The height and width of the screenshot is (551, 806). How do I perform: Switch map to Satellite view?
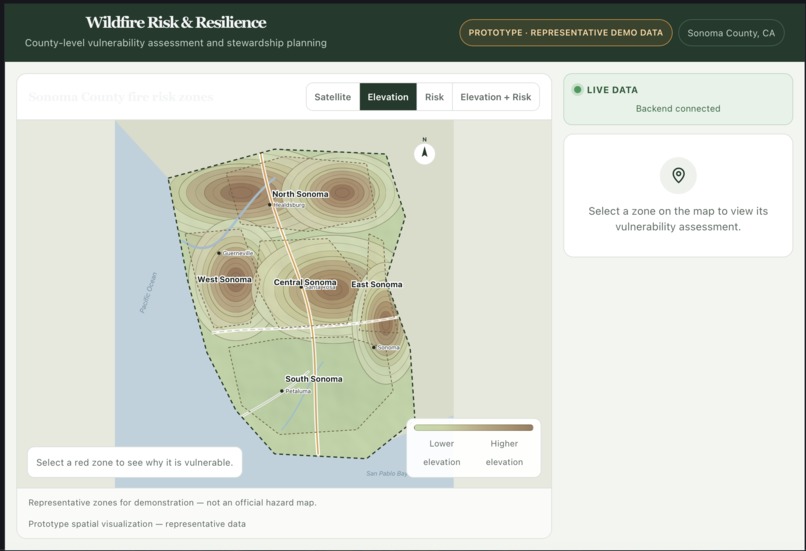(333, 97)
